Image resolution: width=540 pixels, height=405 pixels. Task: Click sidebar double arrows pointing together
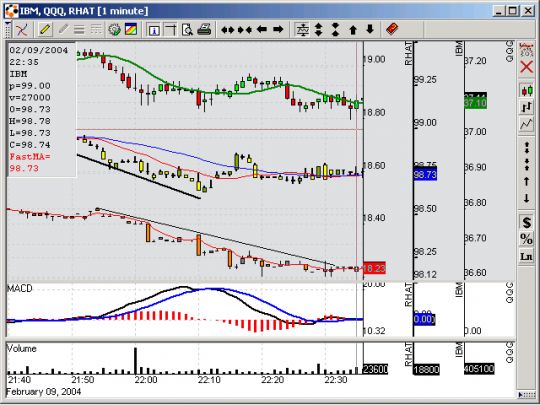(x=526, y=164)
